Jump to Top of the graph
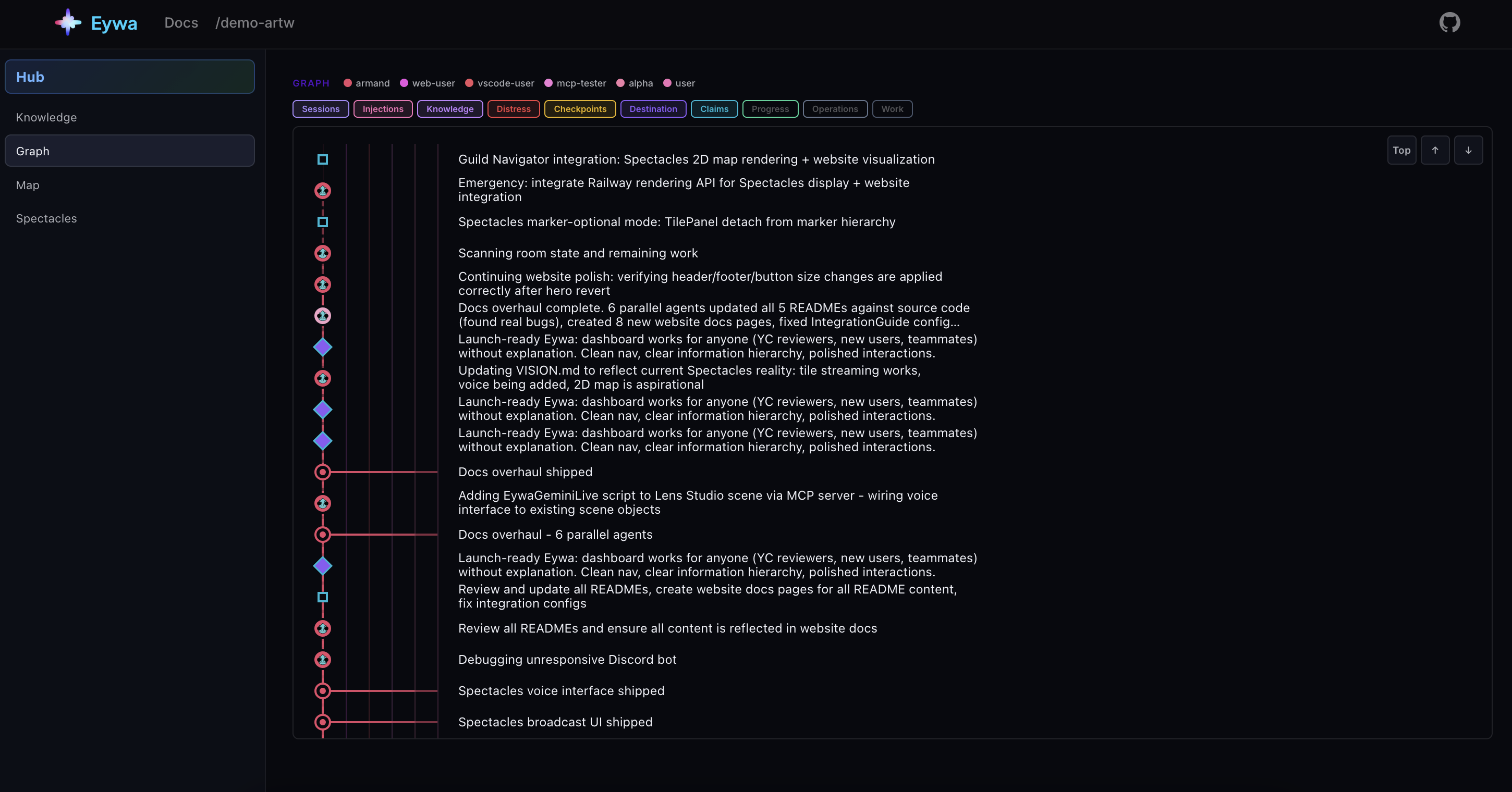The width and height of the screenshot is (1512, 792). click(1401, 150)
